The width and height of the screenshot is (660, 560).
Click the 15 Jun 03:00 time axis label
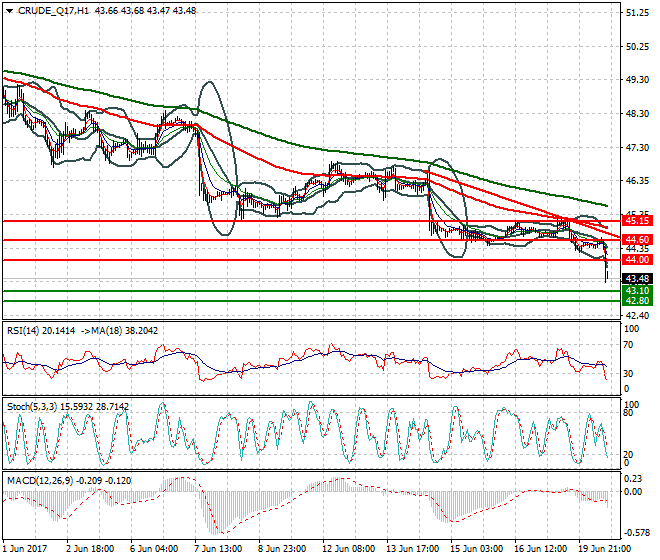pos(476,549)
